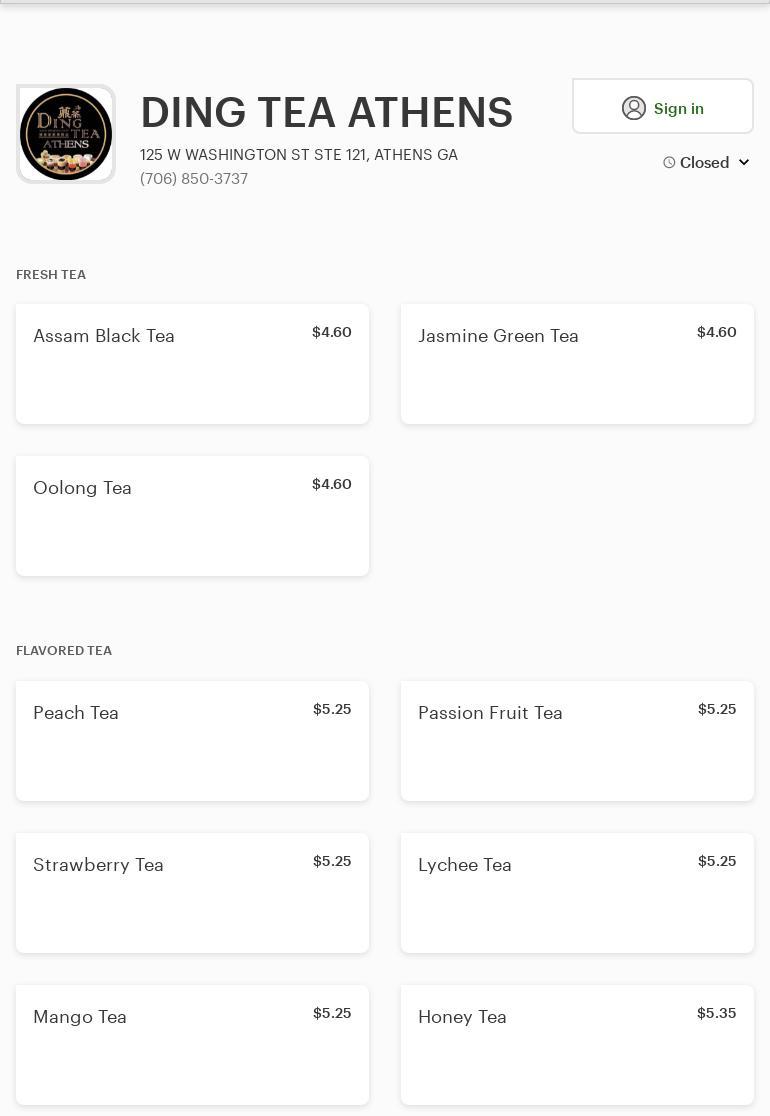This screenshot has height=1116, width=770.
Task: Choose Peach Tea from Flavored Tea
Action: click(x=192, y=741)
